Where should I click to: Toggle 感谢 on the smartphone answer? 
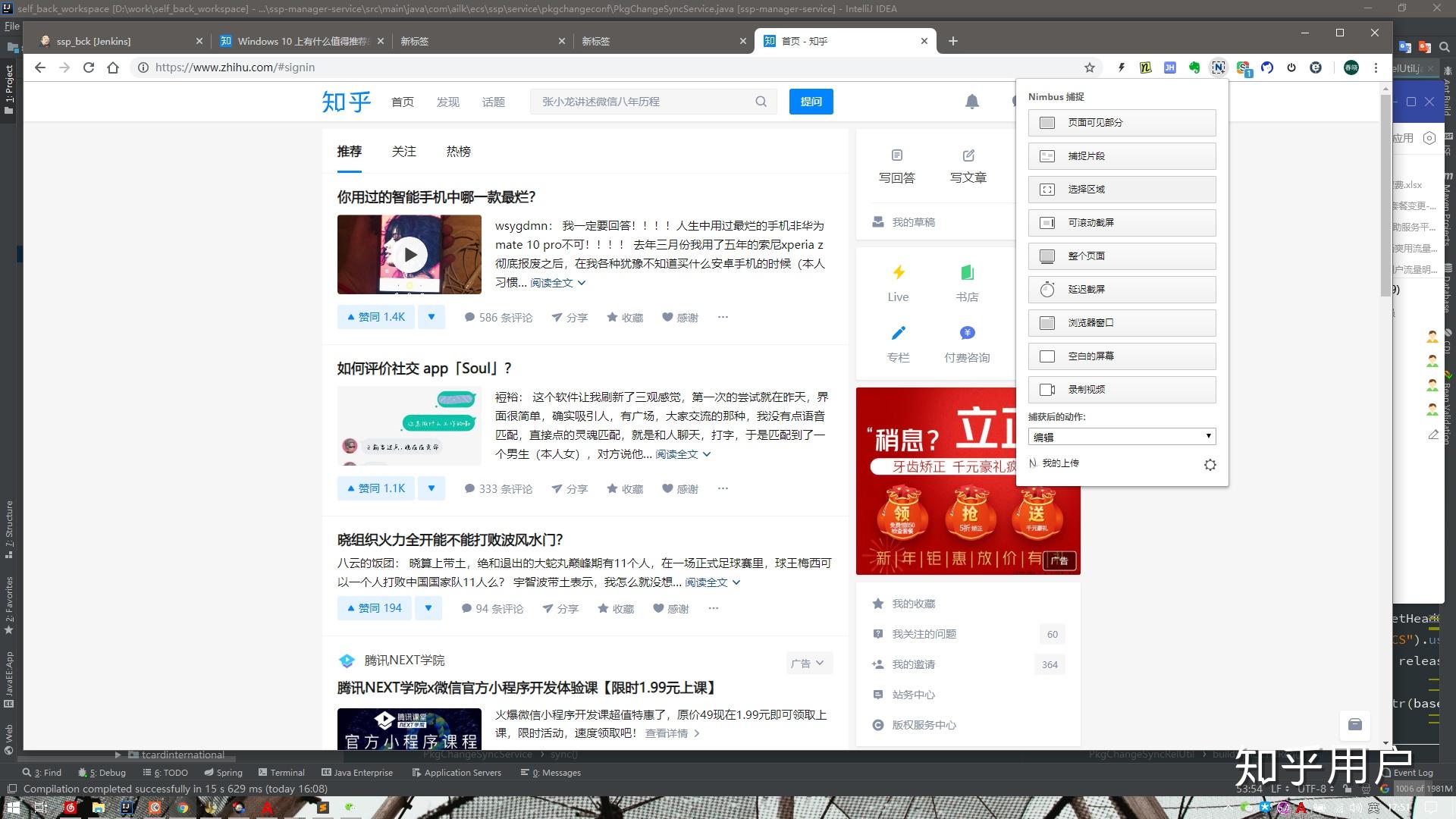coord(680,318)
